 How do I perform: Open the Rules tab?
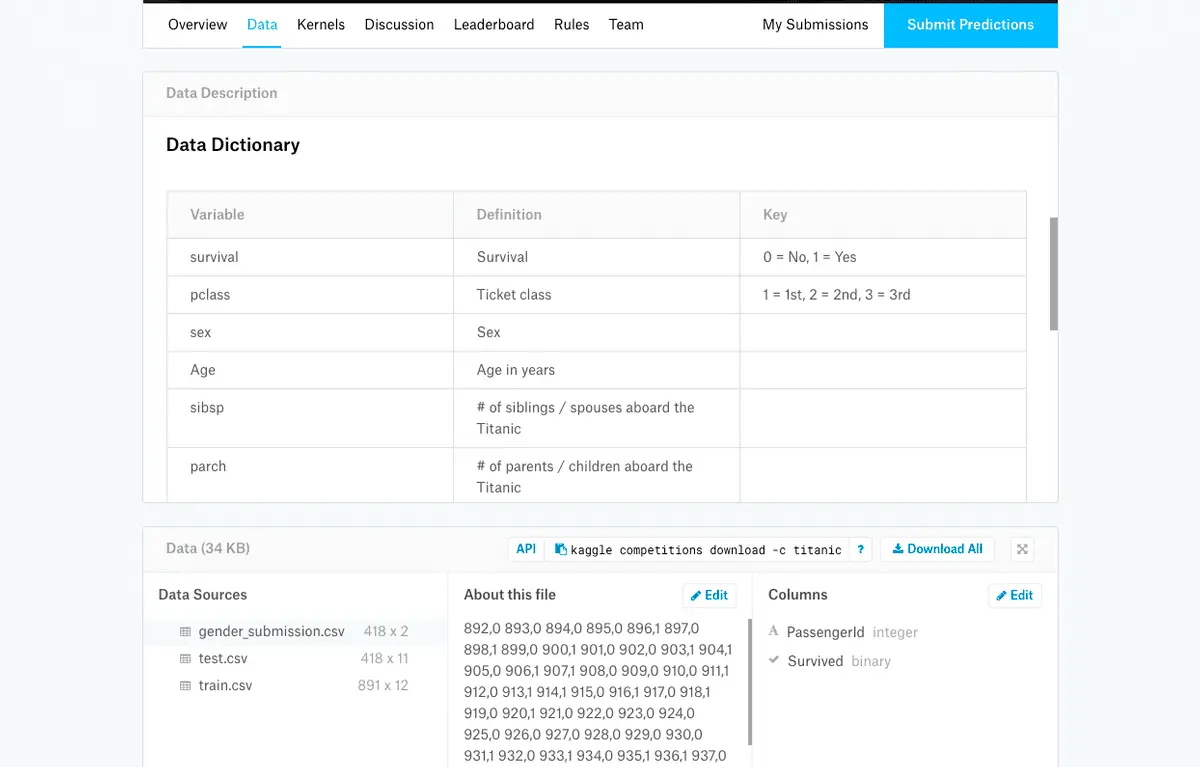(571, 24)
